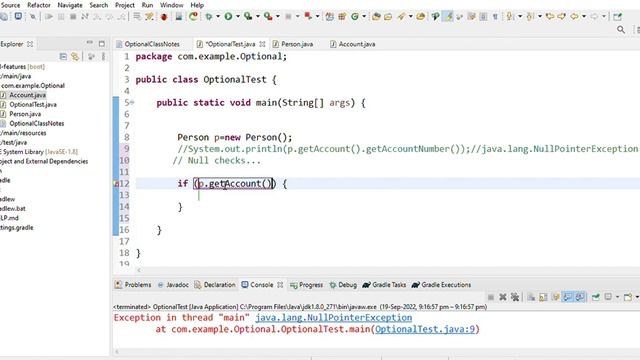Click the New Java Class green icon
The width and height of the screenshot is (640, 360).
[355, 16]
